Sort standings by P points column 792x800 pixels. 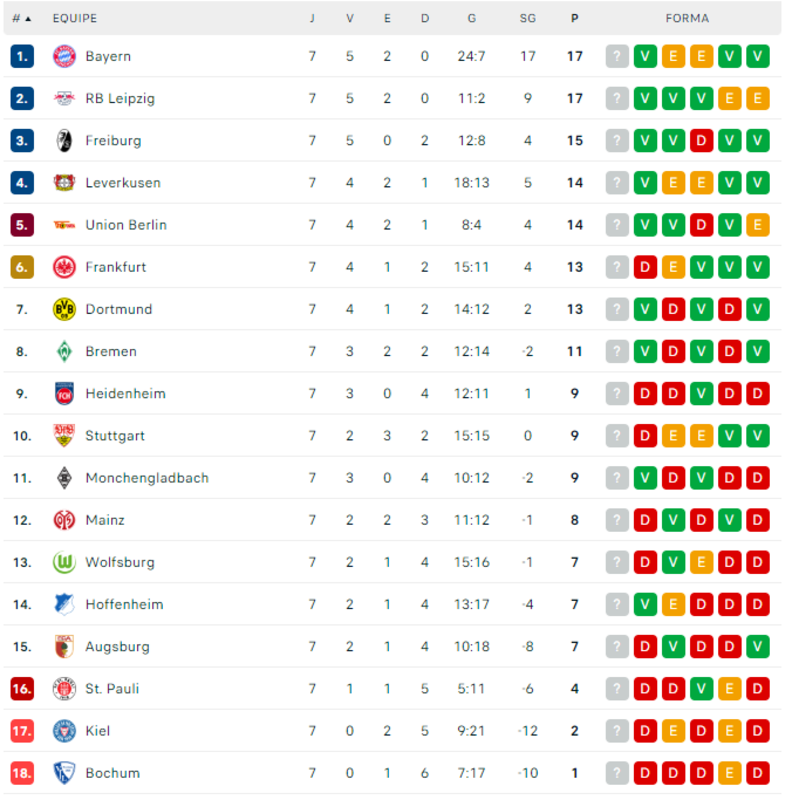click(x=574, y=18)
